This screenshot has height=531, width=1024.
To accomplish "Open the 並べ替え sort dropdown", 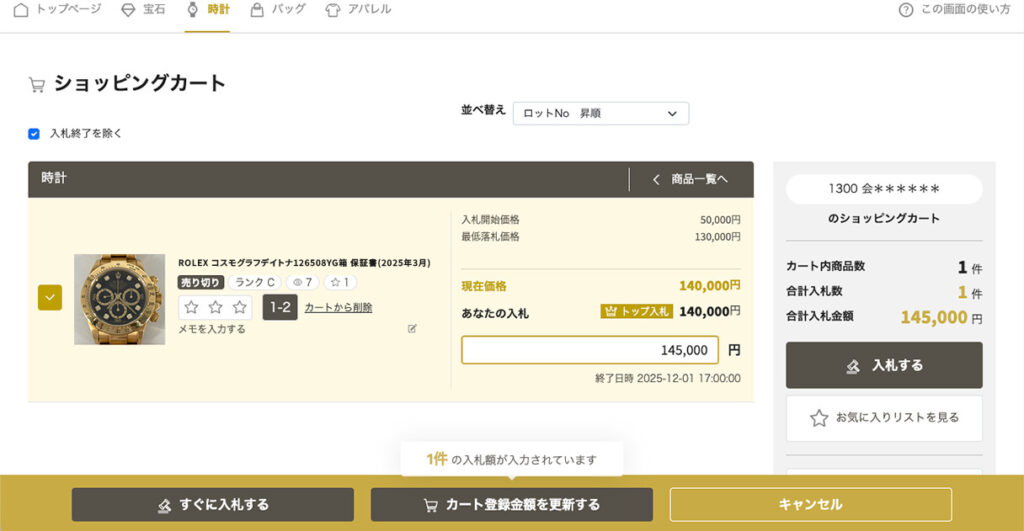I will 600,114.
